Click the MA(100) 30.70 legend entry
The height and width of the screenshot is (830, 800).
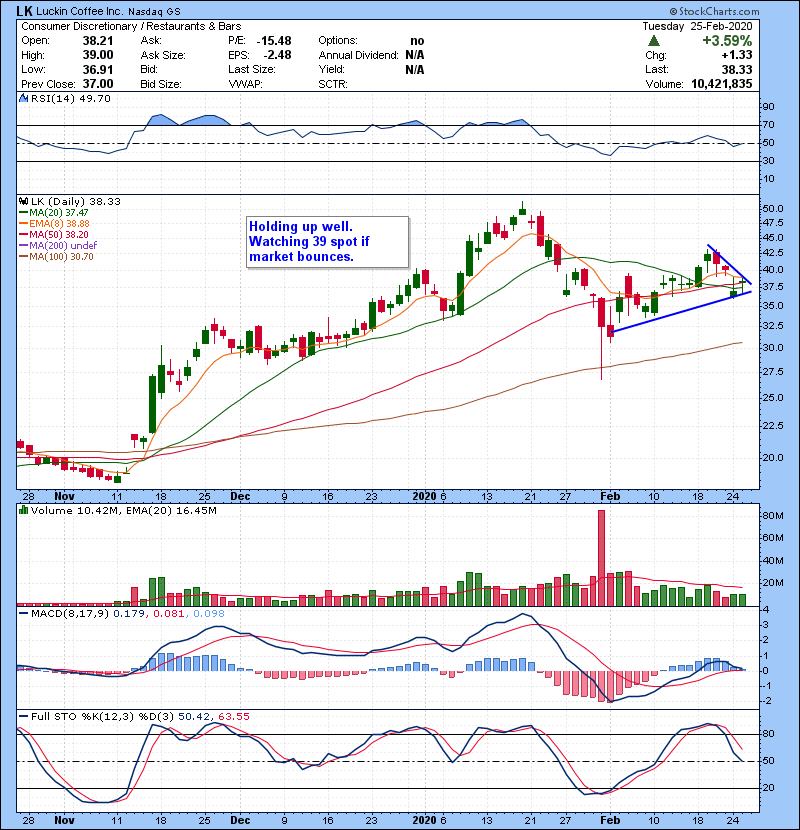click(x=56, y=257)
